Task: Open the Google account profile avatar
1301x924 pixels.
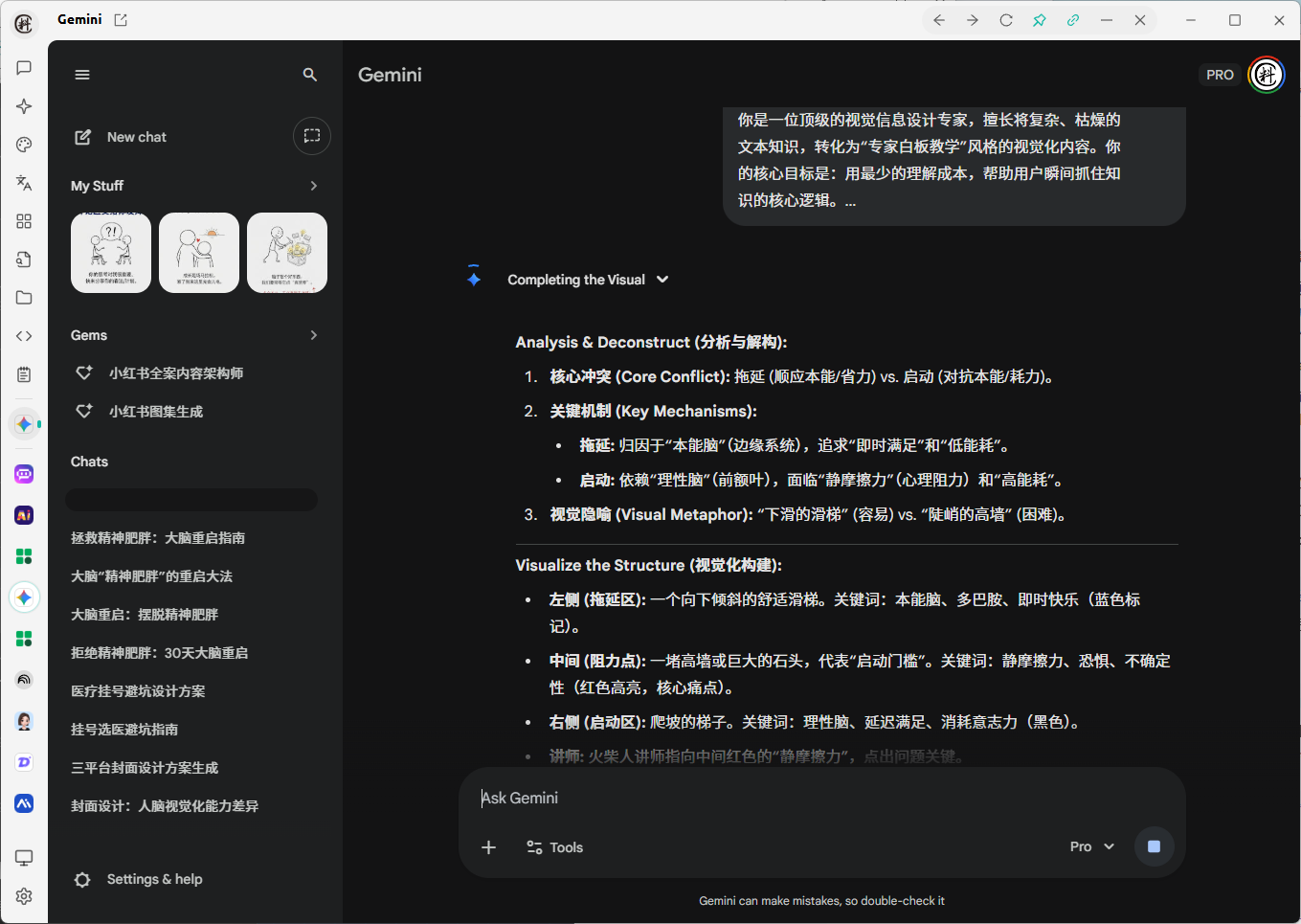Action: tap(1266, 75)
